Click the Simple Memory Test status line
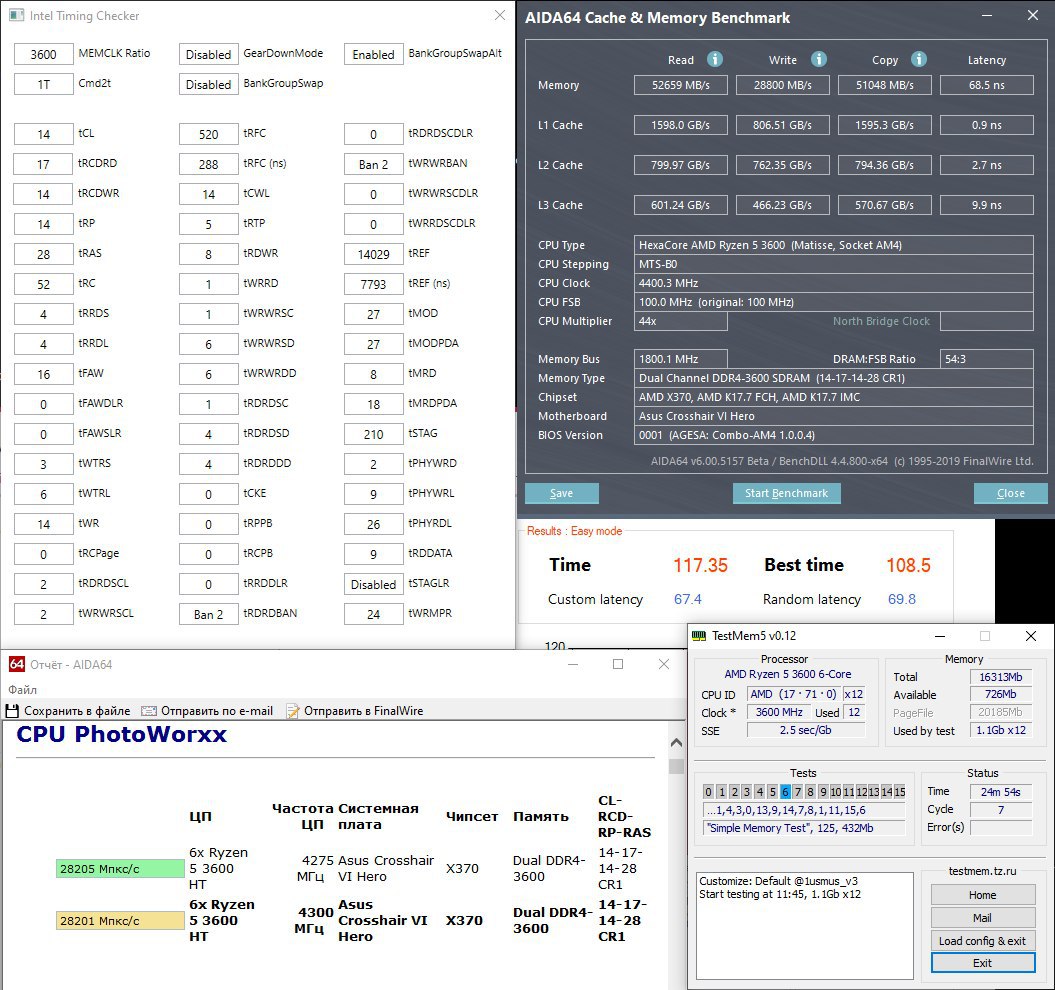This screenshot has width=1055, height=990. tap(803, 828)
